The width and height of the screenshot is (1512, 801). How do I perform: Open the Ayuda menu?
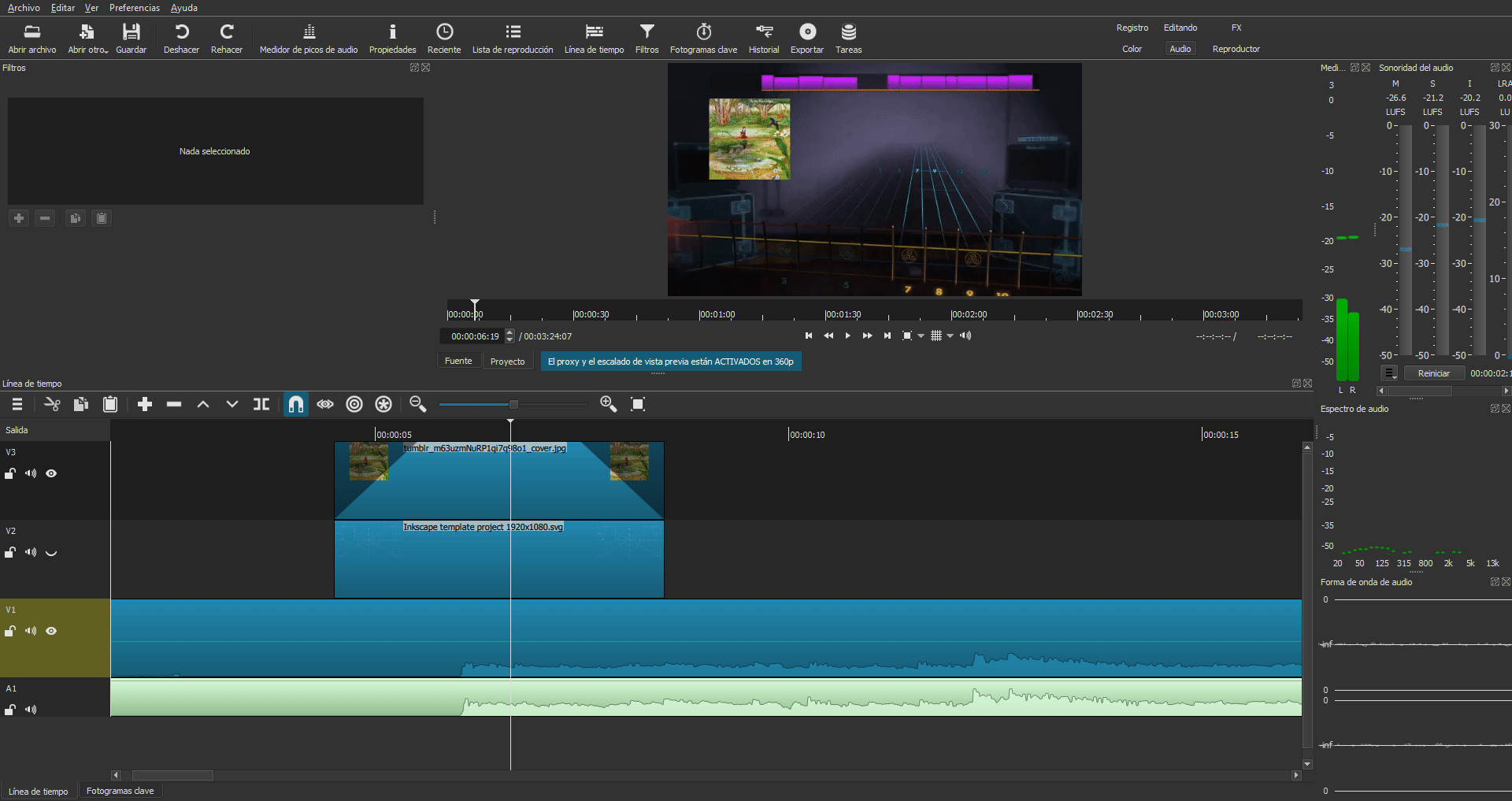point(184,8)
